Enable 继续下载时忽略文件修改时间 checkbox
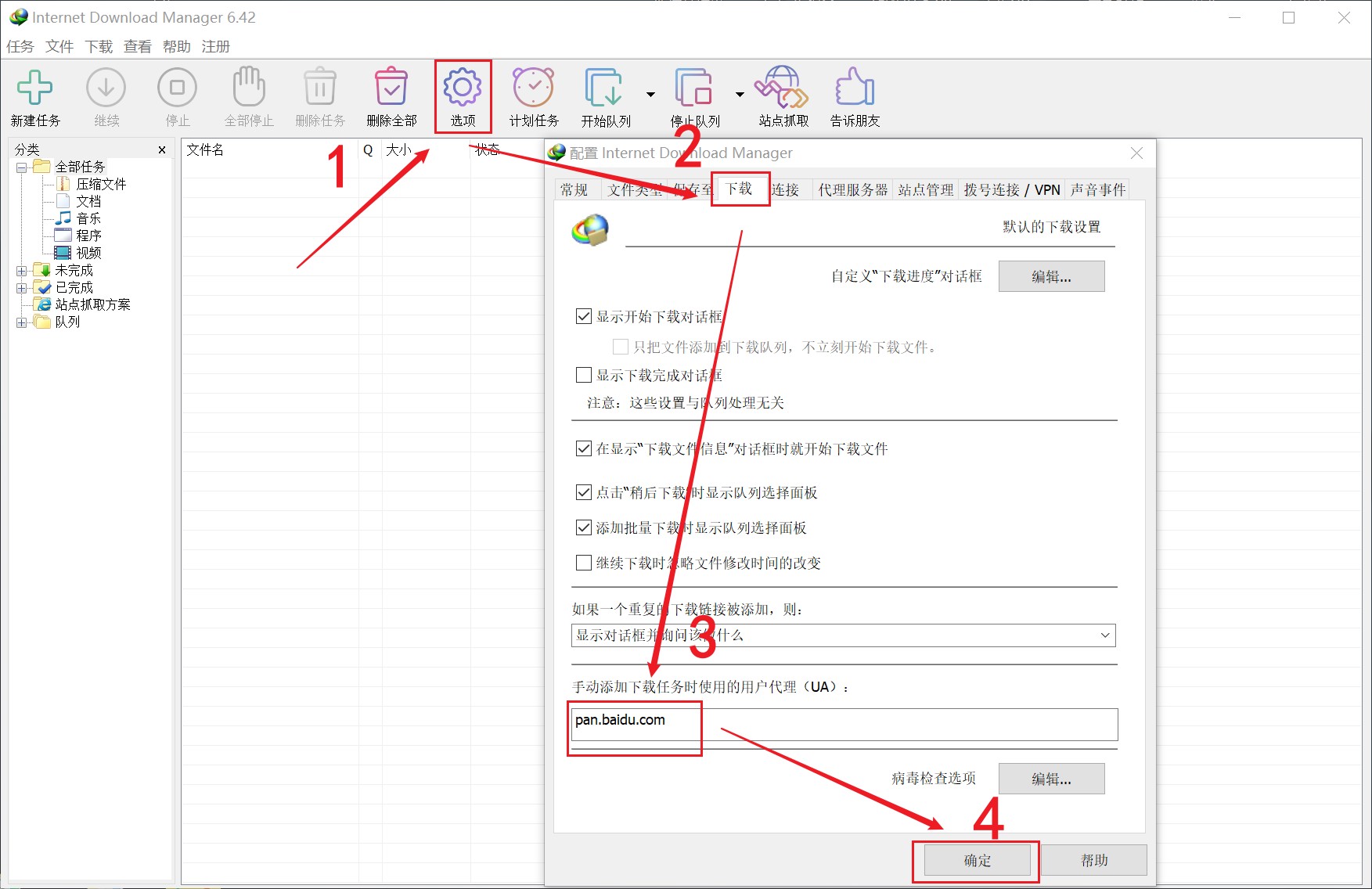The image size is (1372, 889). pos(583,563)
